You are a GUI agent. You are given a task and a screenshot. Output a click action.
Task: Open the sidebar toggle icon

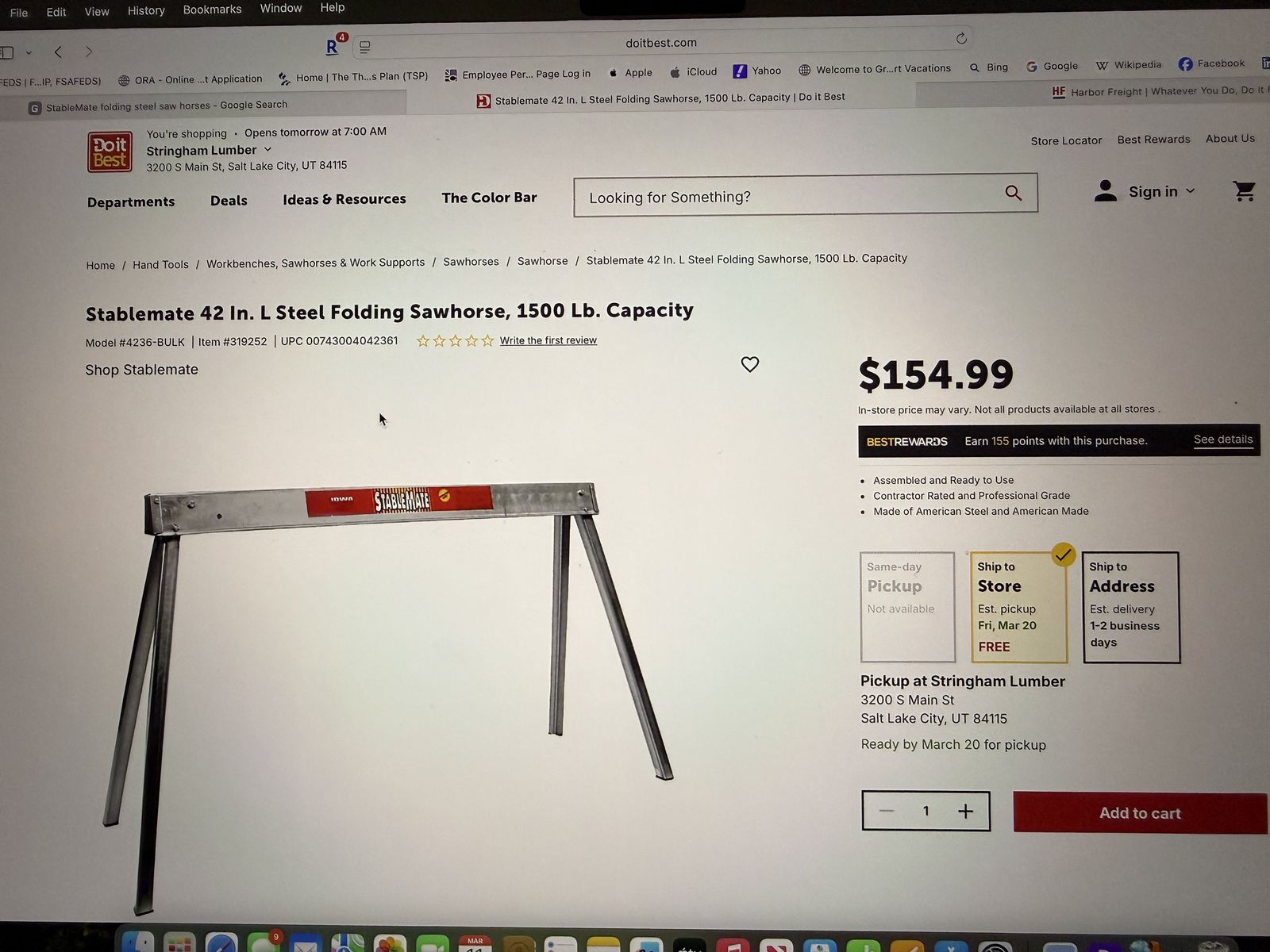pos(8,52)
